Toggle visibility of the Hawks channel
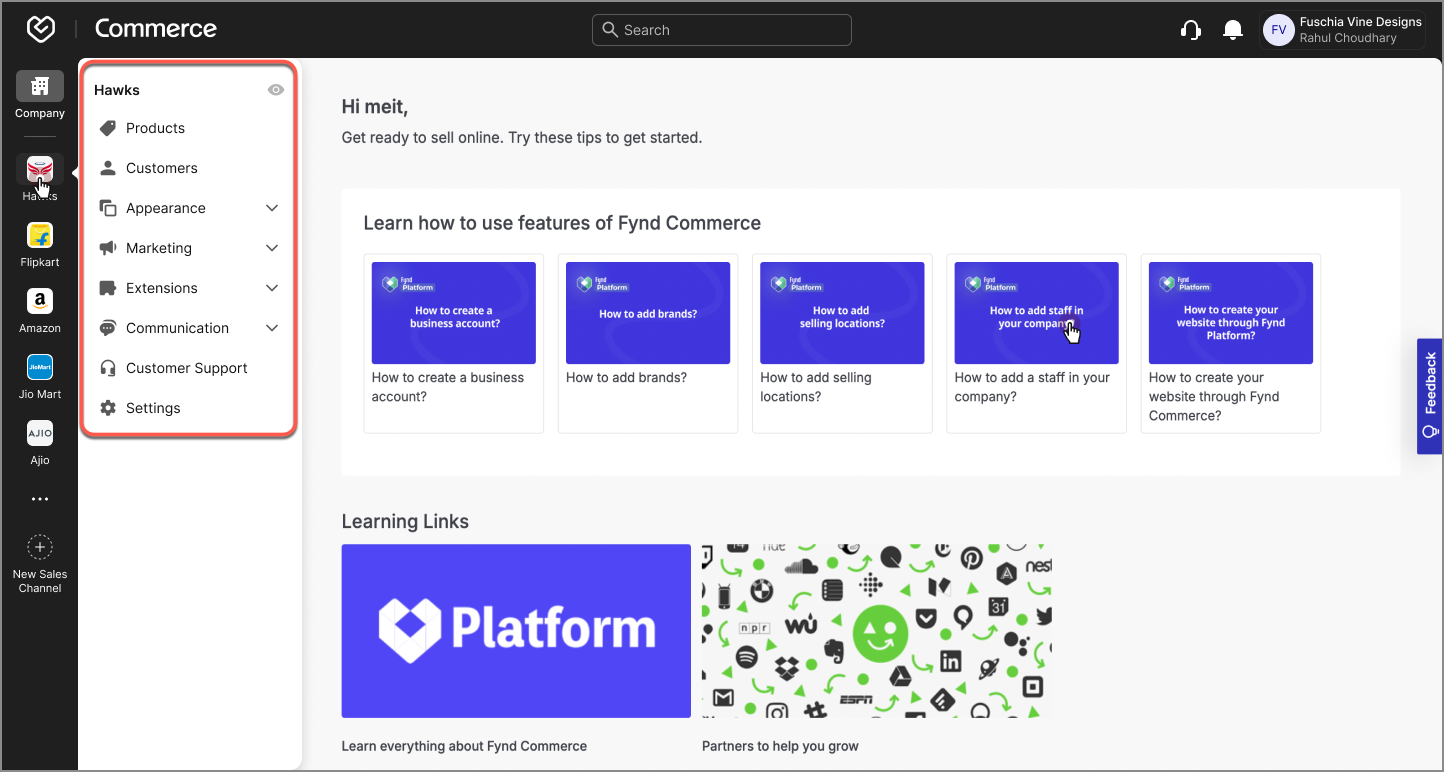This screenshot has width=1444, height=772. (275, 89)
